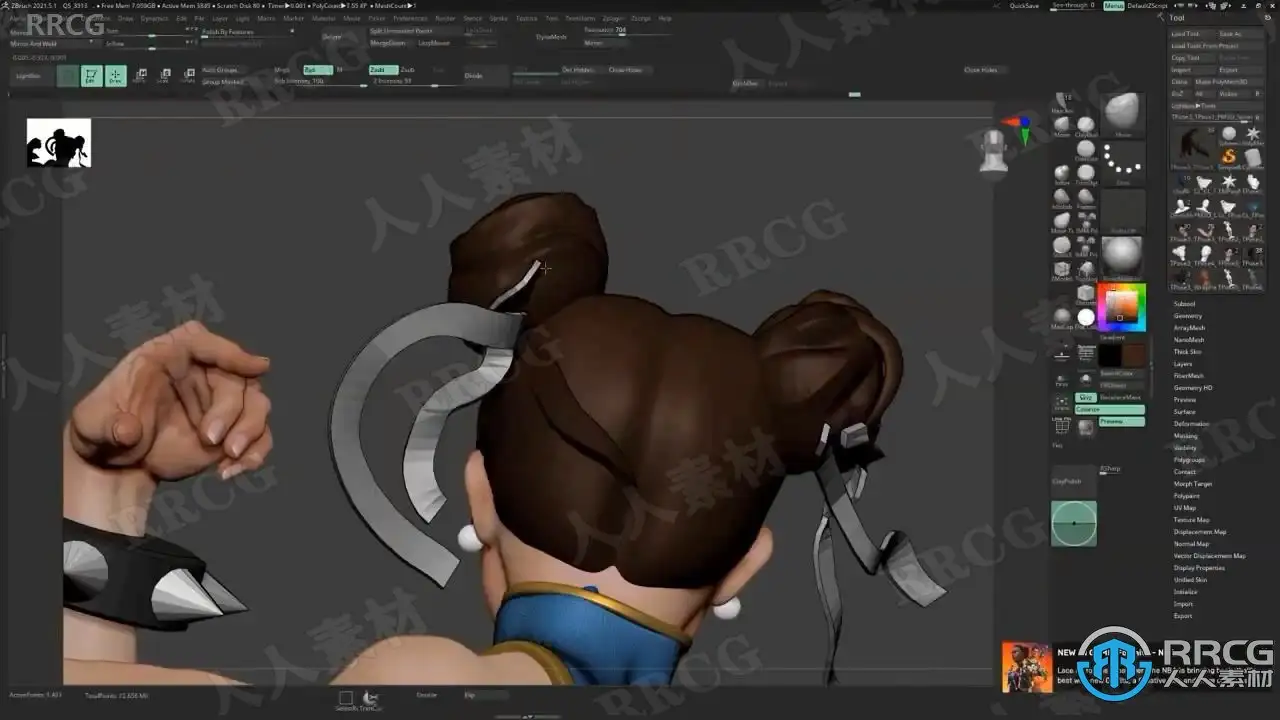Screen dimensions: 1280x720
Task: Toggle the Menus button
Action: 1114,6
